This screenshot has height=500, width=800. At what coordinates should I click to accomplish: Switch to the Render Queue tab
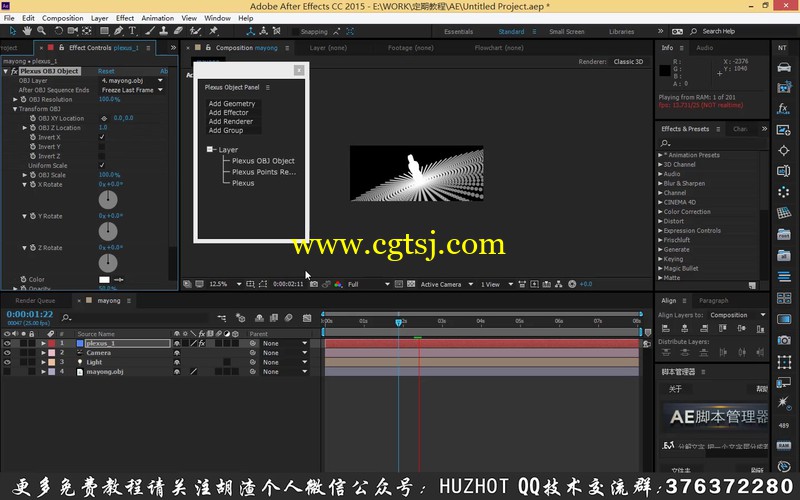pos(35,301)
